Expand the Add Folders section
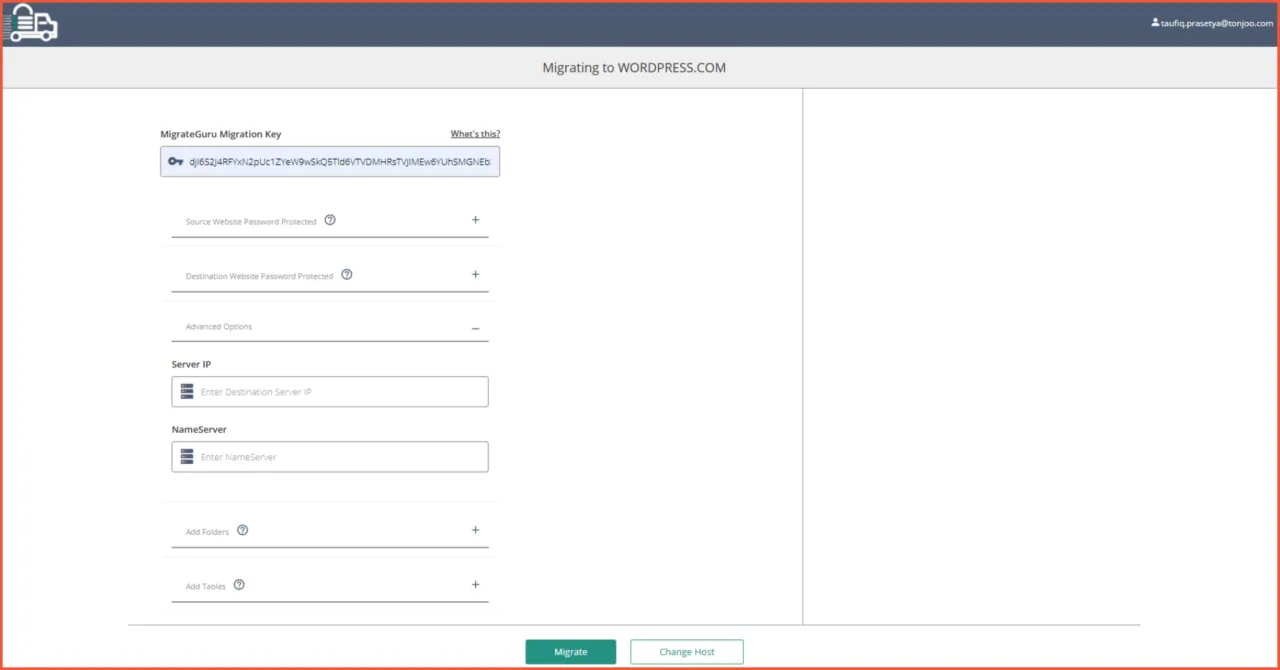This screenshot has height=670, width=1280. [475, 530]
